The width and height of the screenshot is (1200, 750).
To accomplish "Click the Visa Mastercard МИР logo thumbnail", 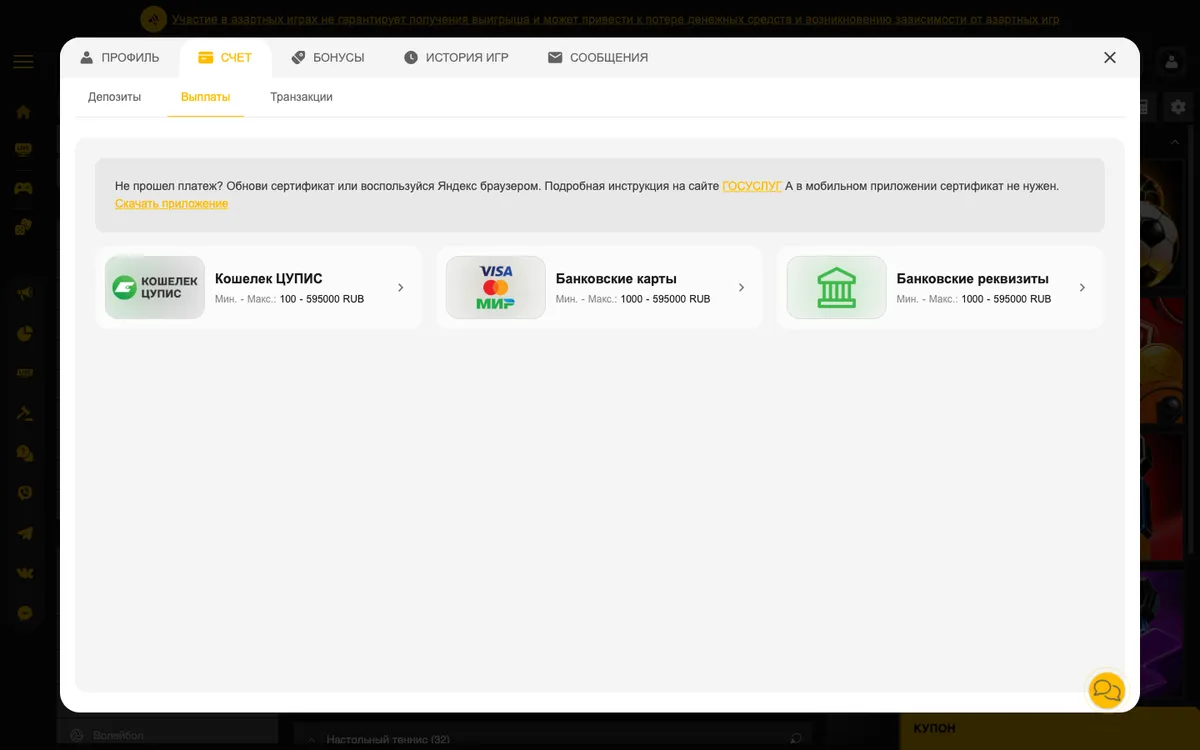I will point(496,288).
